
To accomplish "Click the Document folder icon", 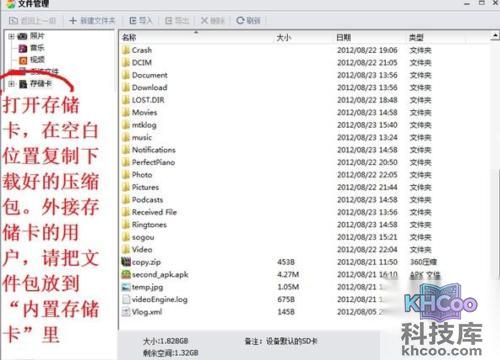I will pyautogui.click(x=126, y=75).
